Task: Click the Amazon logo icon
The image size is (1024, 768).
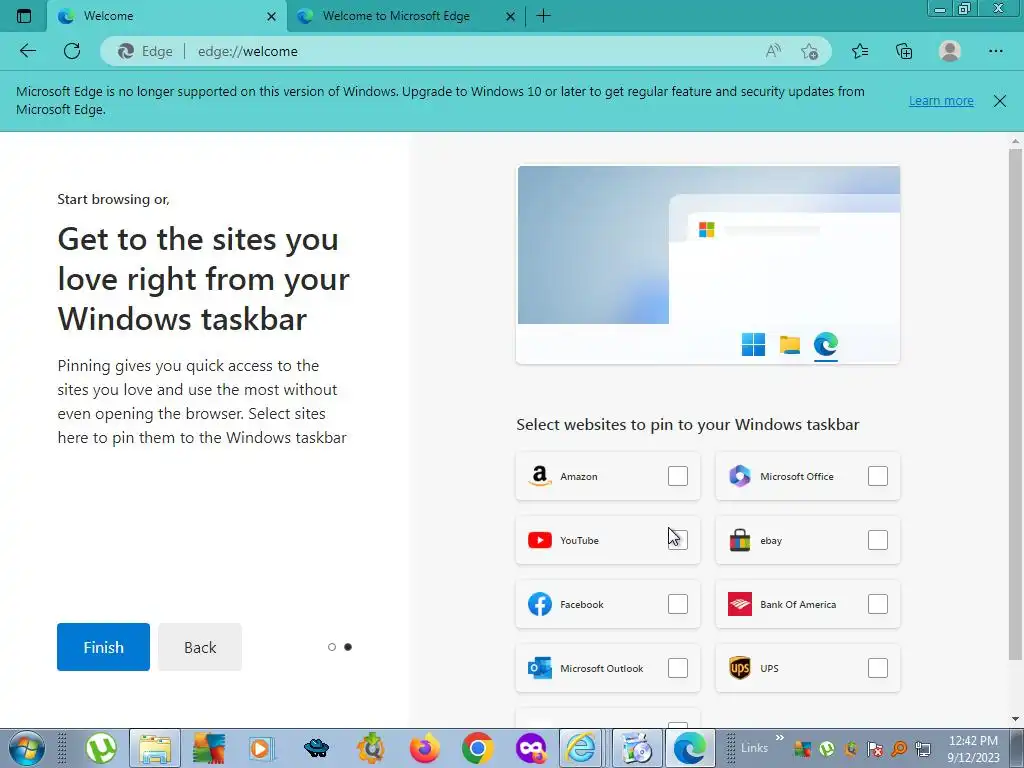Action: click(539, 476)
